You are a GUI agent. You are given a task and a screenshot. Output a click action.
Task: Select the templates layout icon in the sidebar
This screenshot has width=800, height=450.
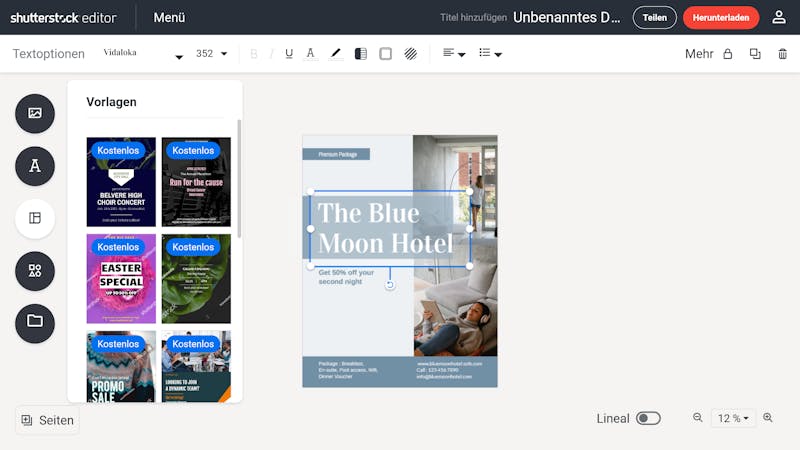(35, 218)
